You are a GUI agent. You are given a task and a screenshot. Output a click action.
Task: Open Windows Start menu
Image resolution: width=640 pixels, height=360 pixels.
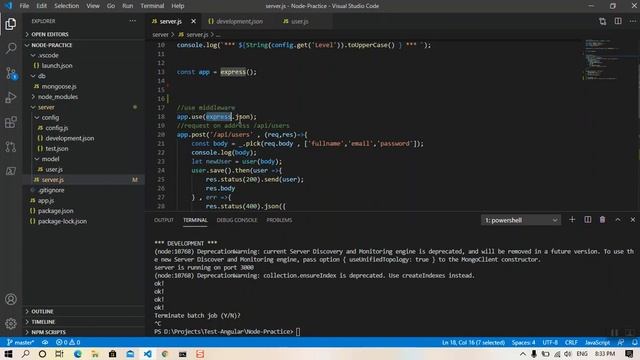pyautogui.click(x=8, y=354)
